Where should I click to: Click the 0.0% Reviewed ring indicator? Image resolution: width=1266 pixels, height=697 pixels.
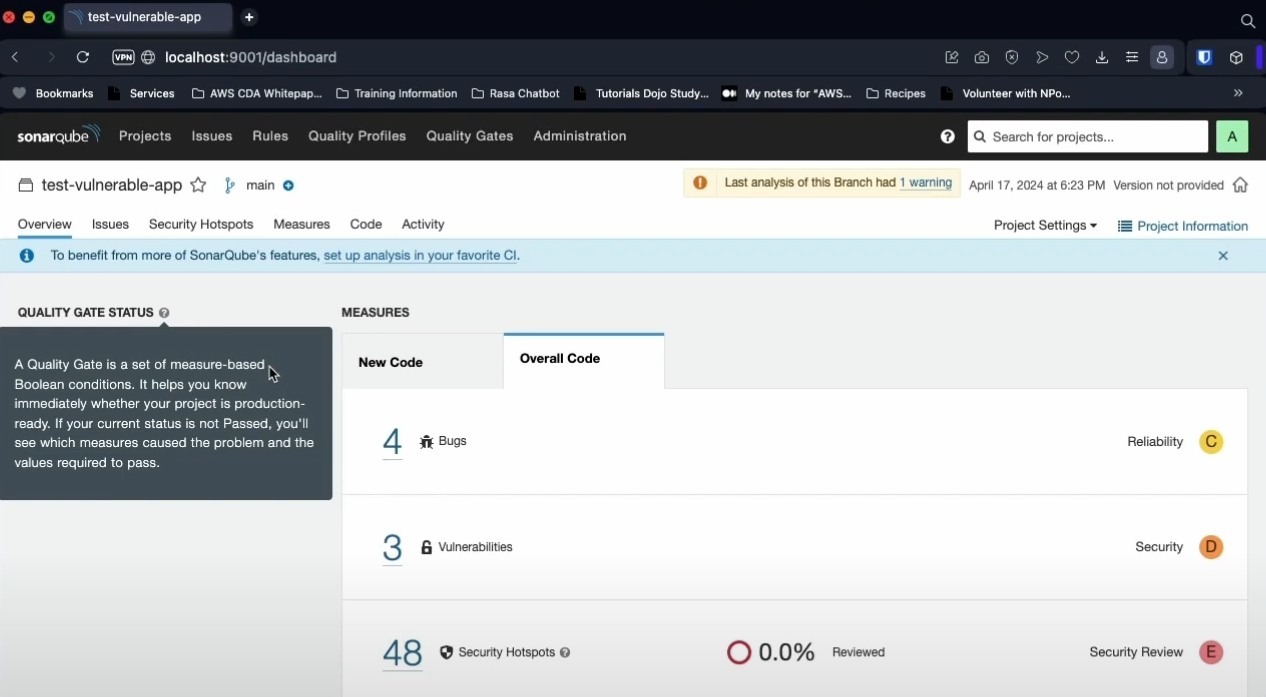tap(738, 652)
